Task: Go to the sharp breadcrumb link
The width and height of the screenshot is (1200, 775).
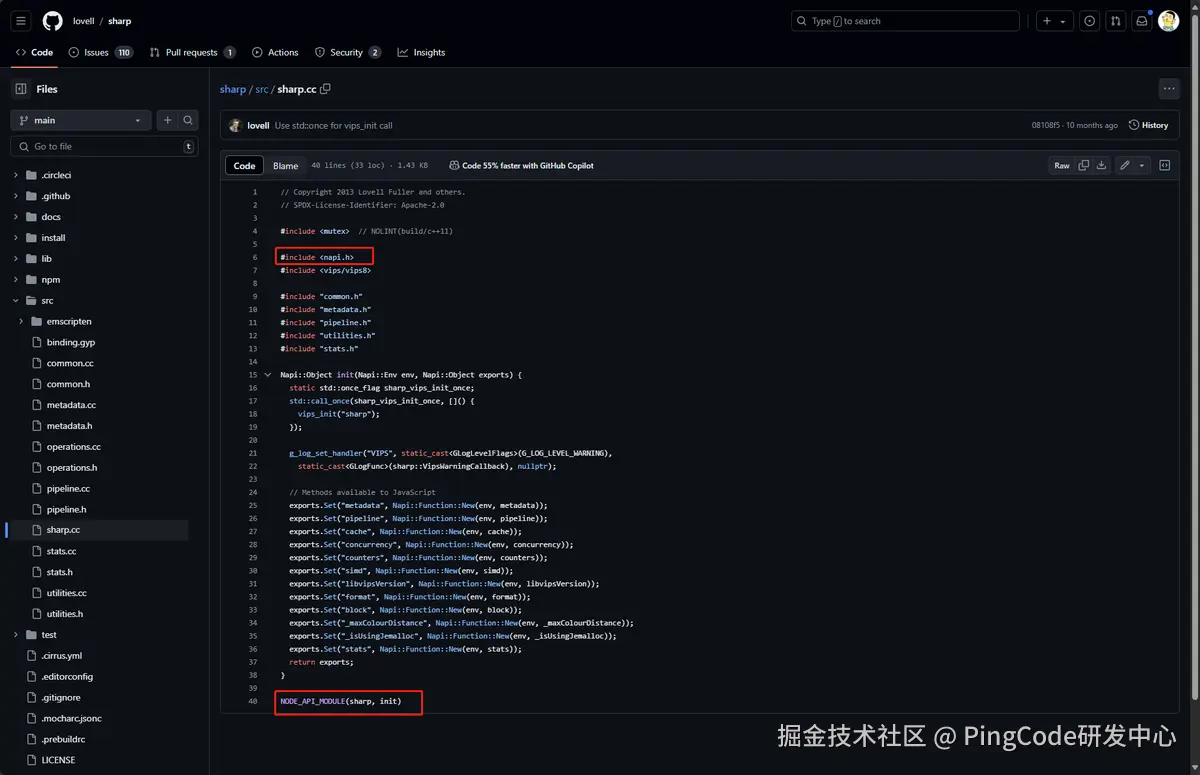Action: [x=233, y=89]
